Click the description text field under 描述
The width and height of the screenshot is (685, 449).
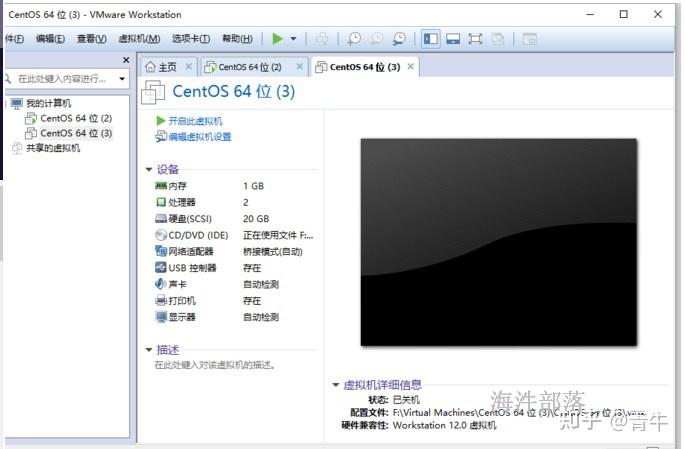(x=215, y=365)
